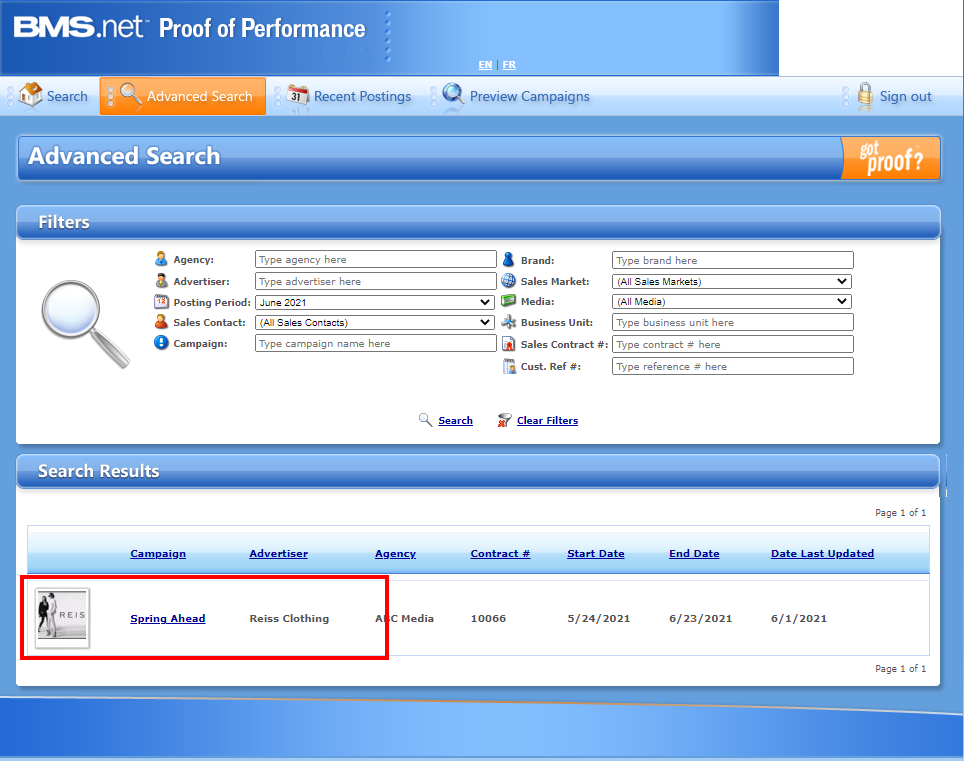Click the got proof? orange badge
Viewport: 964px width, 761px height.
pyautogui.click(x=890, y=158)
